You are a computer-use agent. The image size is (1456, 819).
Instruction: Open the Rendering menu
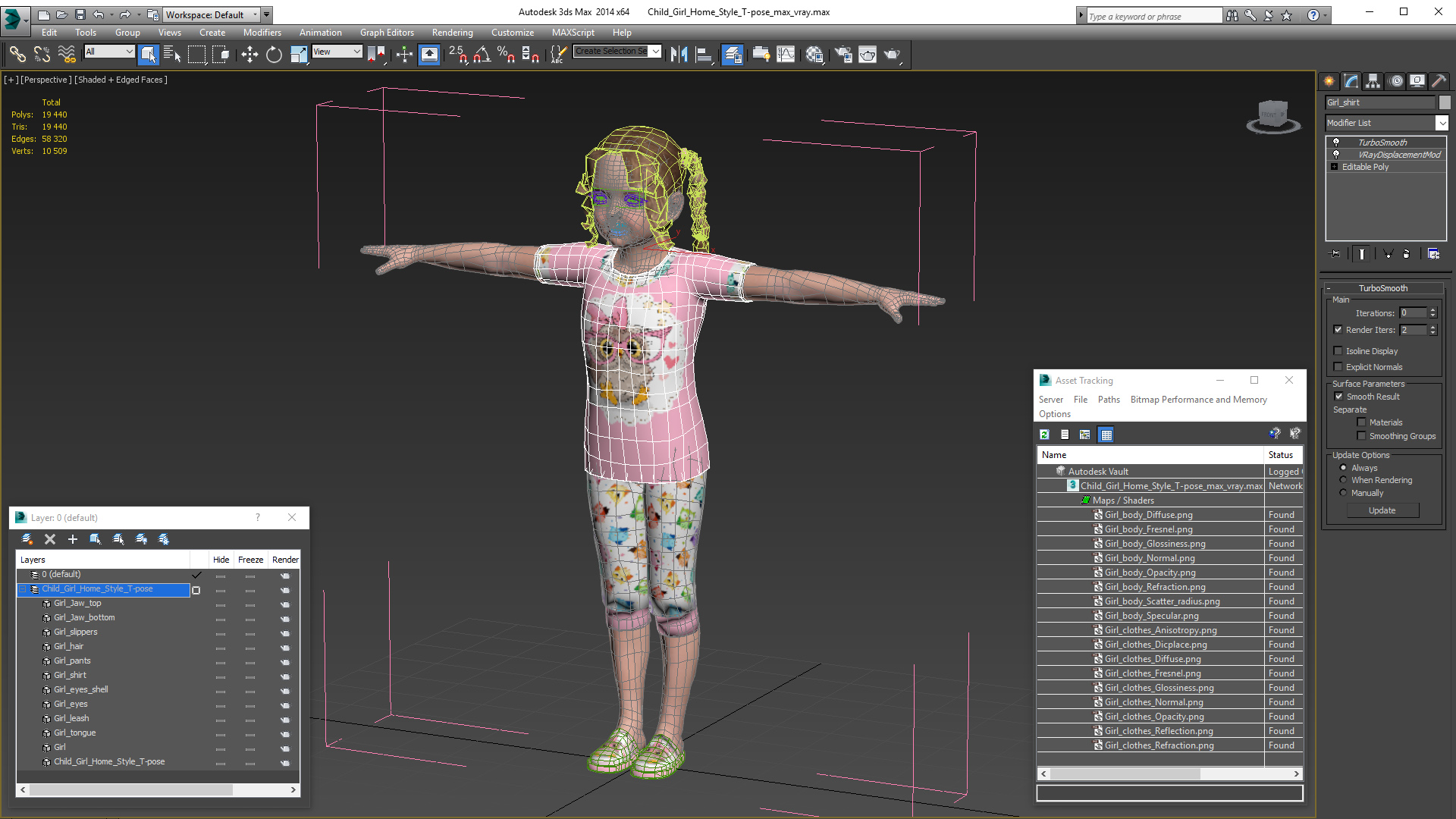click(x=452, y=33)
